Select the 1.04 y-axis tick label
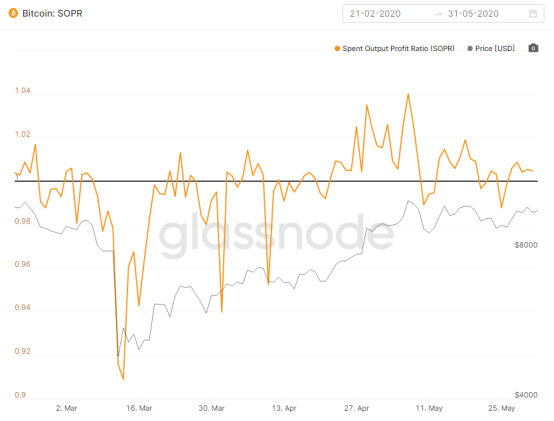This screenshot has width=554, height=421. [x=23, y=90]
